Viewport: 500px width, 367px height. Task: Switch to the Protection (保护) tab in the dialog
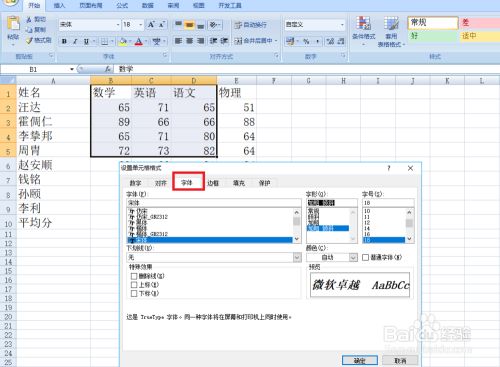pyautogui.click(x=264, y=183)
